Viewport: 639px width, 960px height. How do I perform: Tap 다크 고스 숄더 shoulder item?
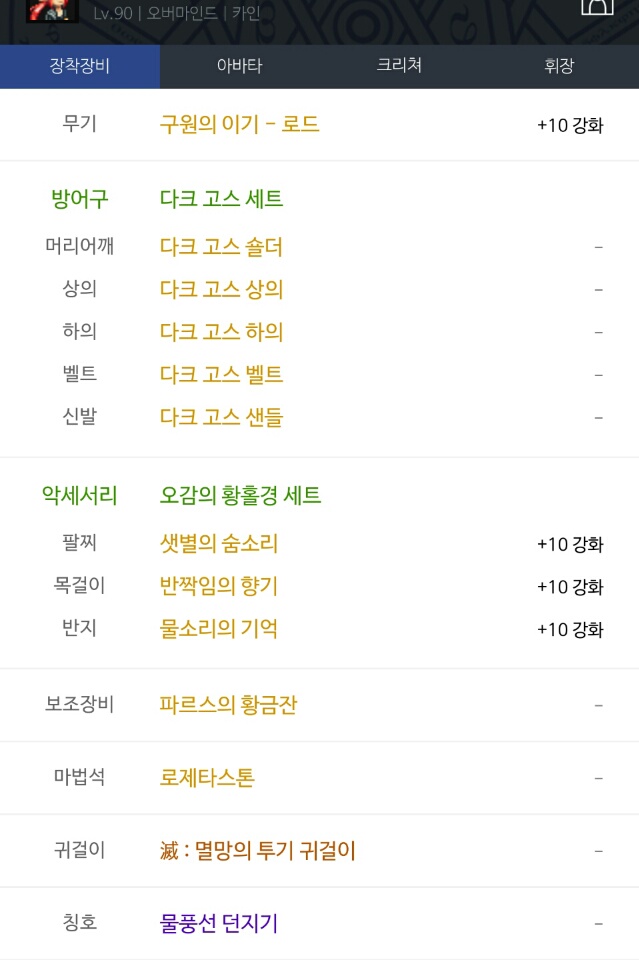point(221,247)
